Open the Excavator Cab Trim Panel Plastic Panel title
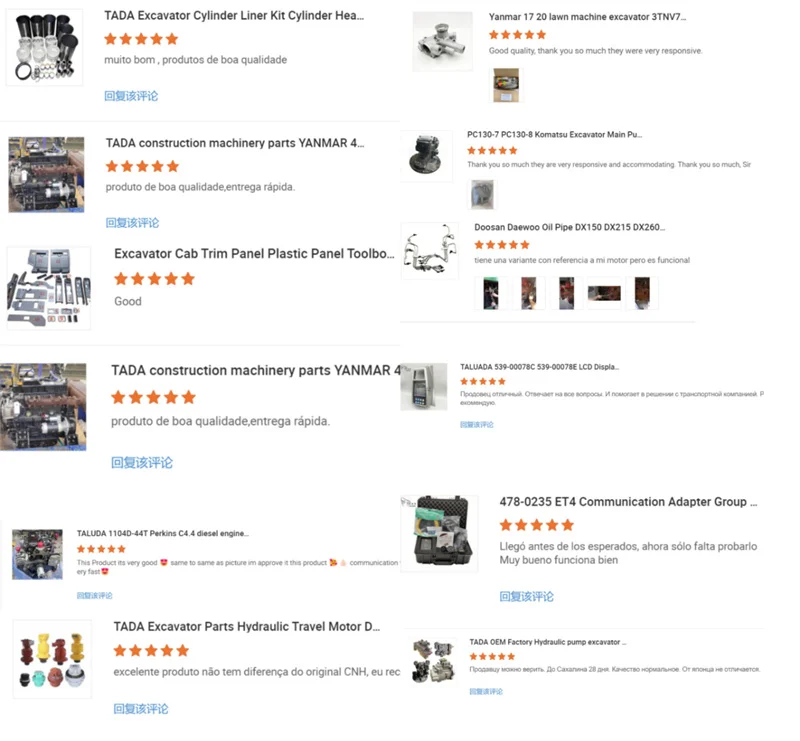This screenshot has height=741, width=800. click(254, 254)
